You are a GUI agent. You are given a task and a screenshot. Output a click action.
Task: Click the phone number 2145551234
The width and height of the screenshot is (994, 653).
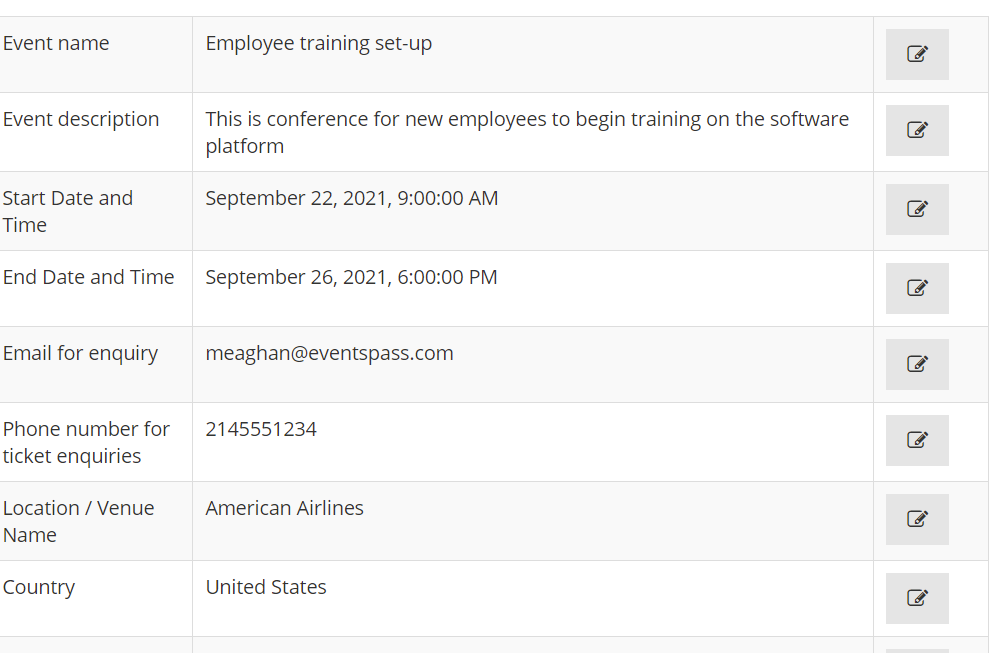coord(261,429)
